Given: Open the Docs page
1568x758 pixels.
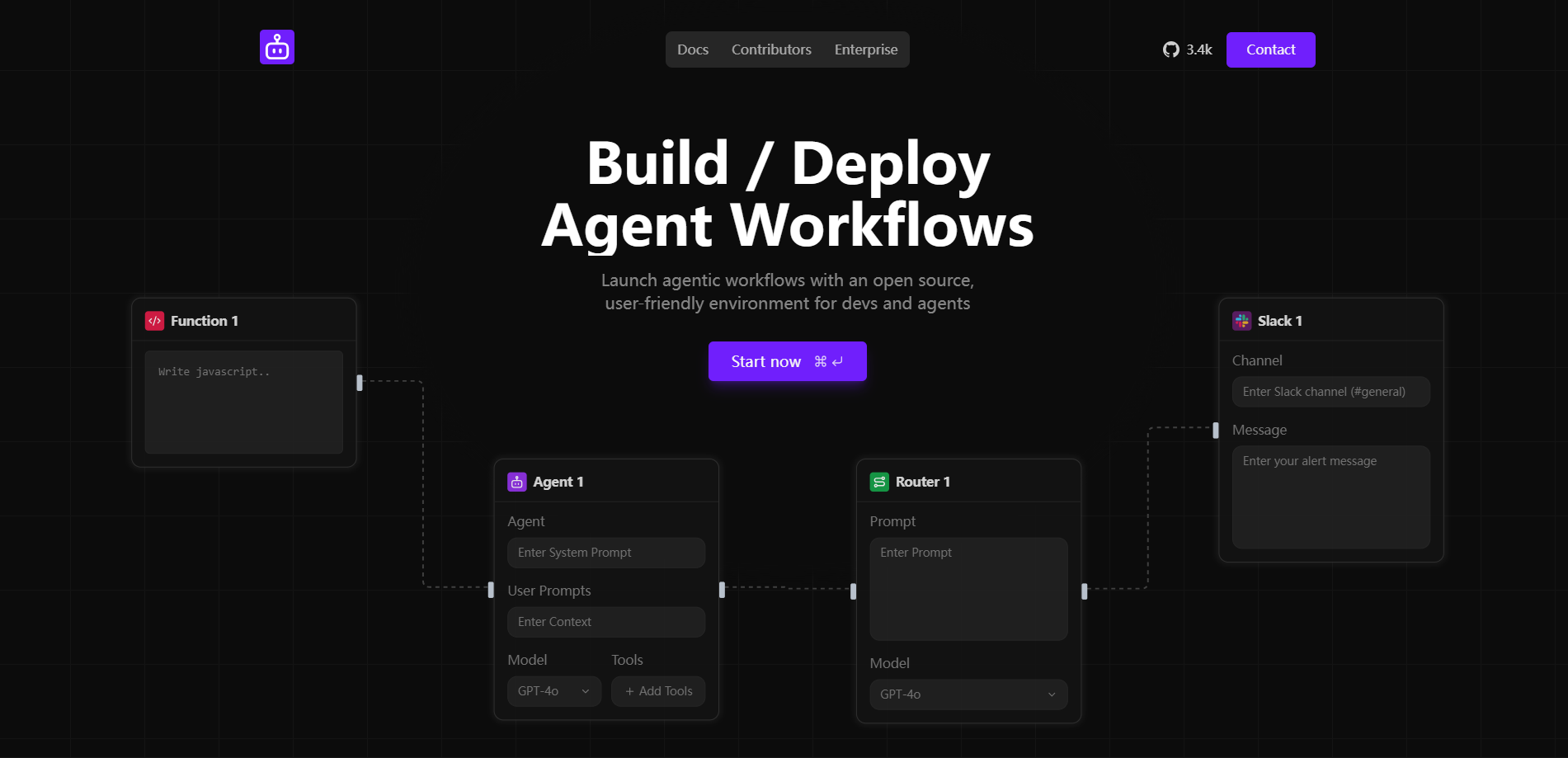Looking at the screenshot, I should click(x=693, y=49).
